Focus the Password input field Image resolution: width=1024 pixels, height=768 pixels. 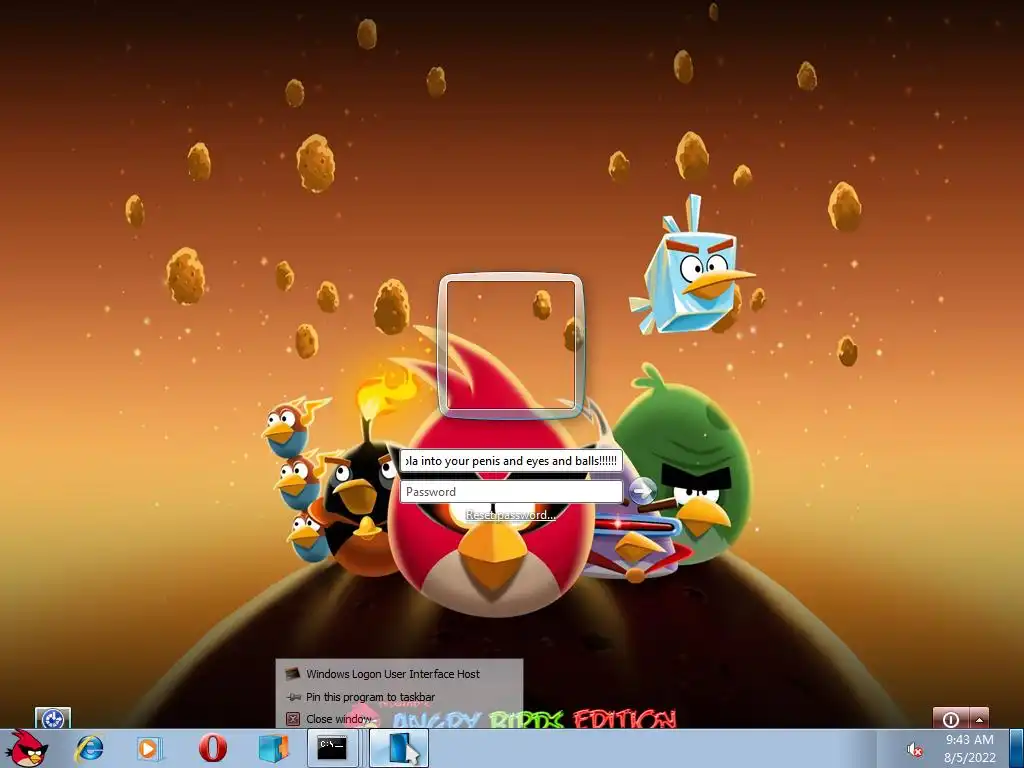tap(511, 492)
